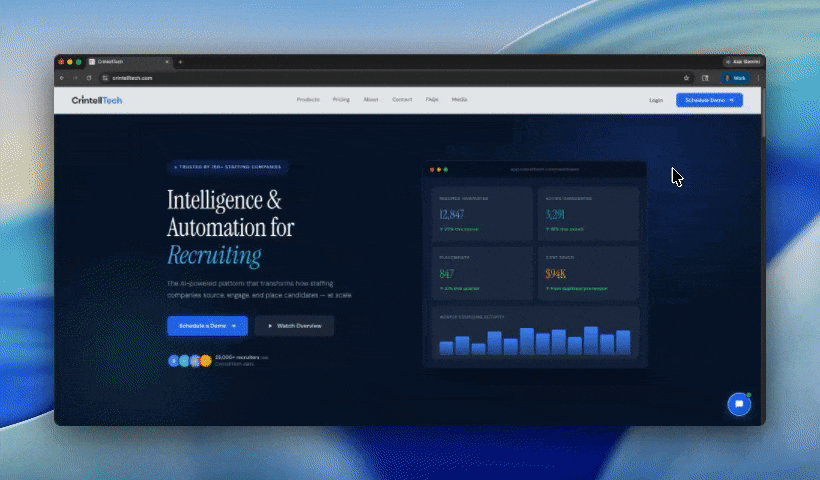Select the CrintellTech browser tab
This screenshot has width=820, height=480.
click(129, 62)
